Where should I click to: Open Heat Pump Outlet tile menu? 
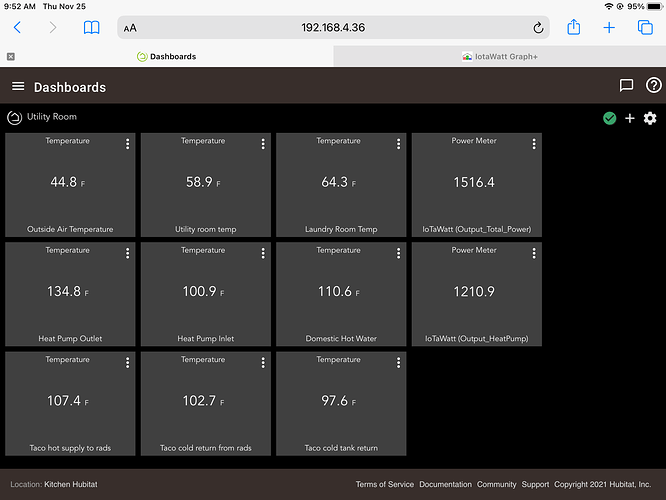point(127,254)
